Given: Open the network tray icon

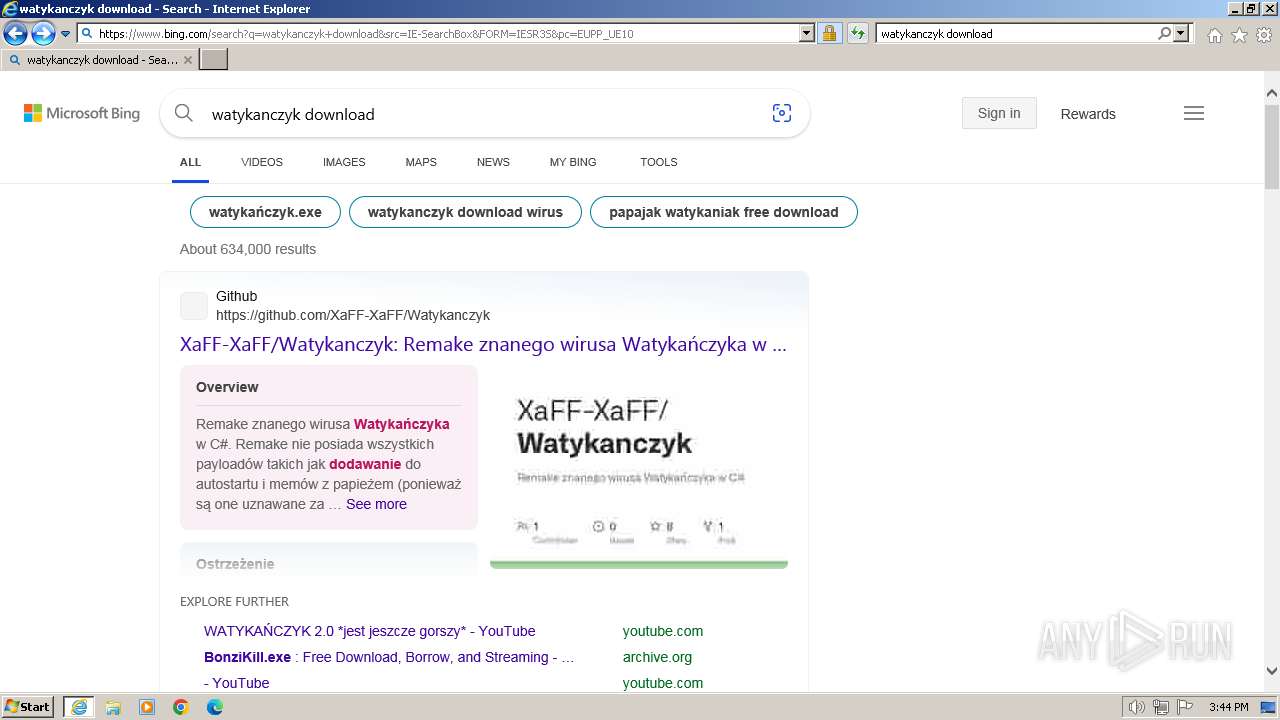Looking at the screenshot, I should (1161, 707).
